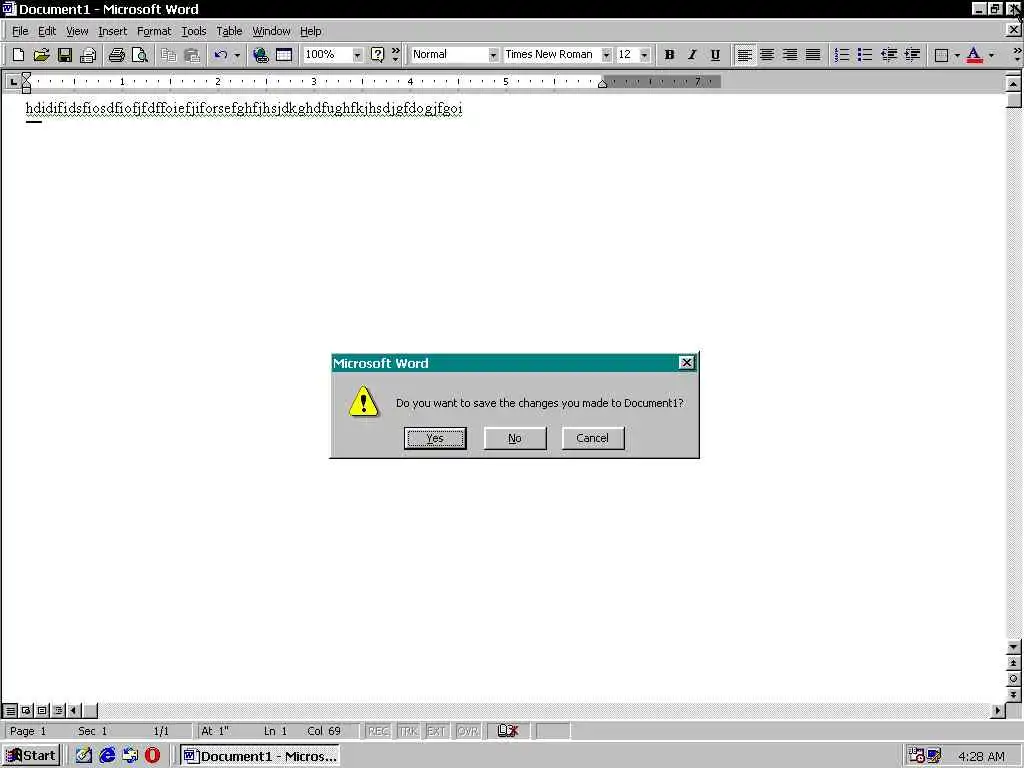Image resolution: width=1024 pixels, height=768 pixels.
Task: Open the Style dropdown showing Normal
Action: point(493,55)
